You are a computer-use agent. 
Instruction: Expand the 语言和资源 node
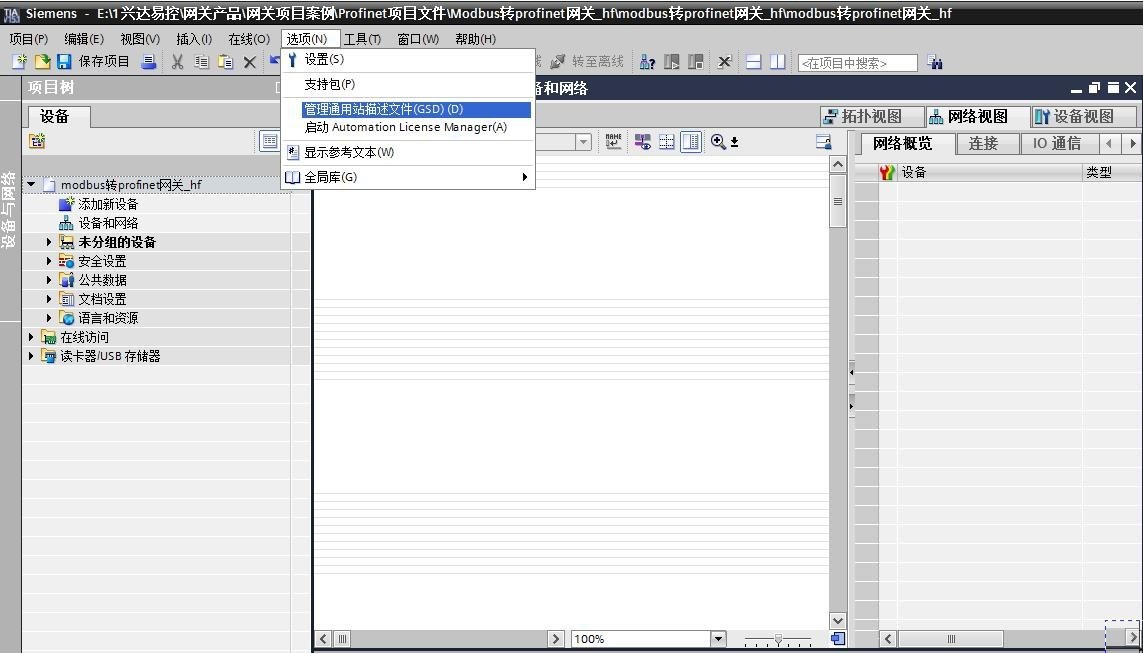click(49, 318)
